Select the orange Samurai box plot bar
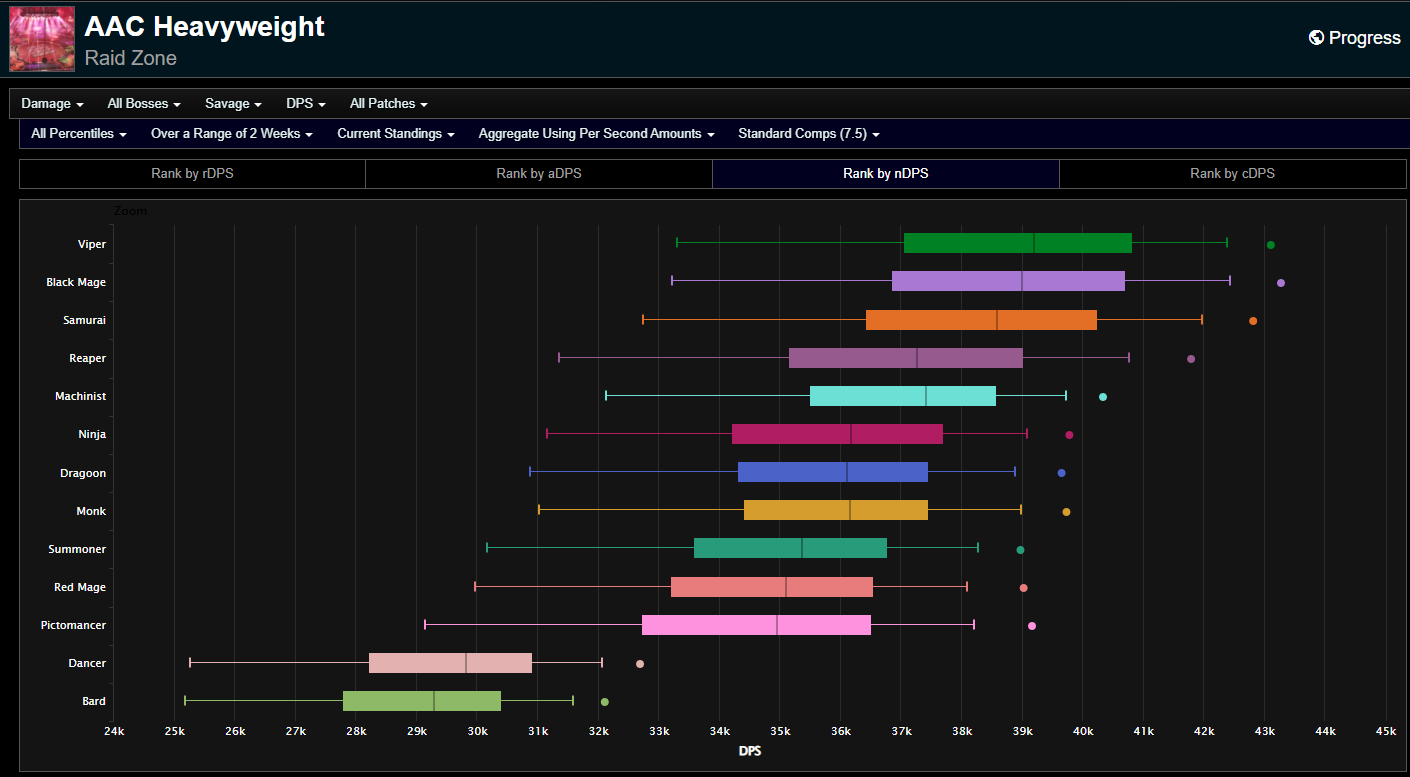 point(981,320)
